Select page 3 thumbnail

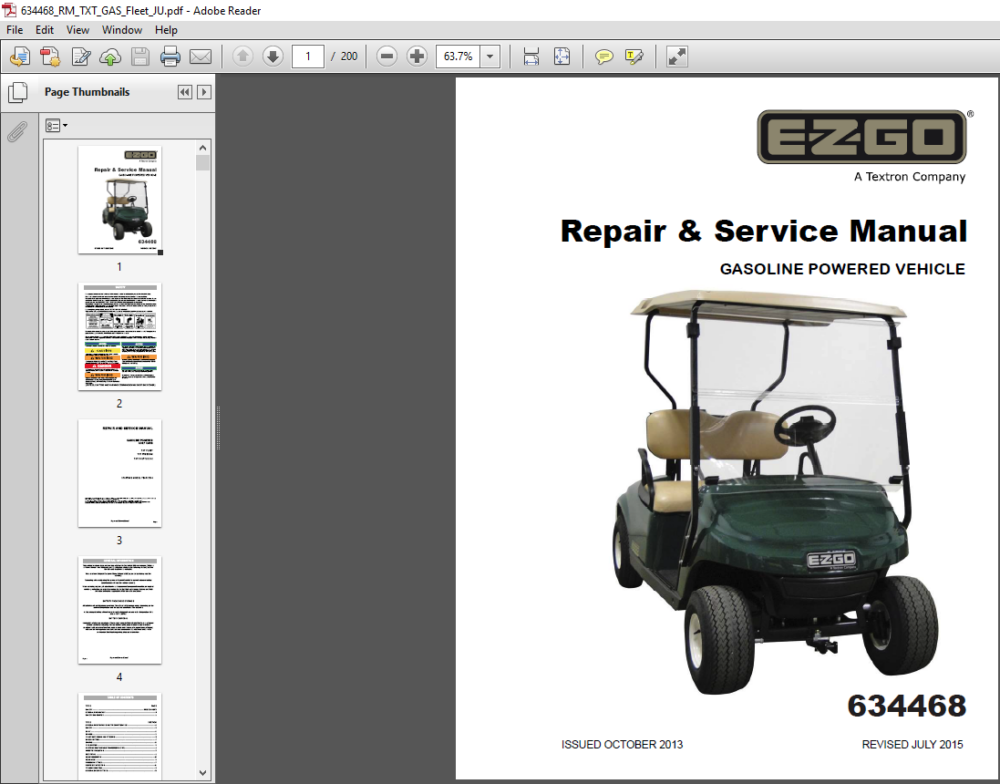pos(119,473)
